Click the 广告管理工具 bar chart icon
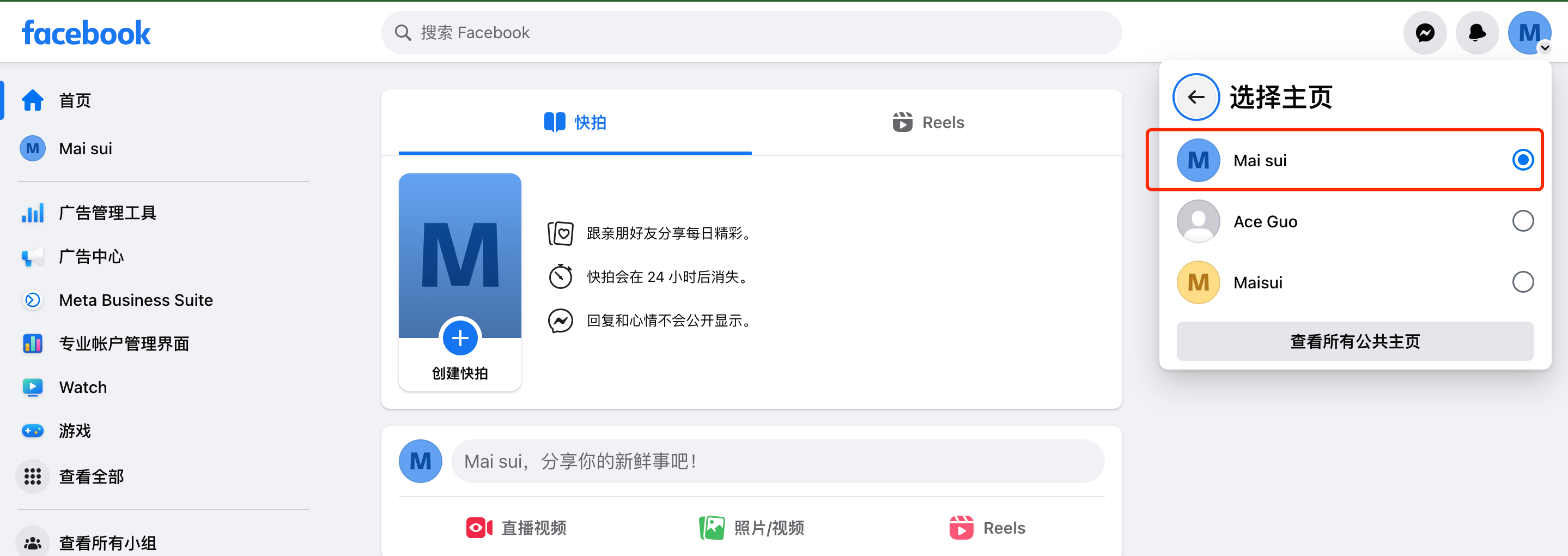1568x556 pixels. [x=32, y=213]
